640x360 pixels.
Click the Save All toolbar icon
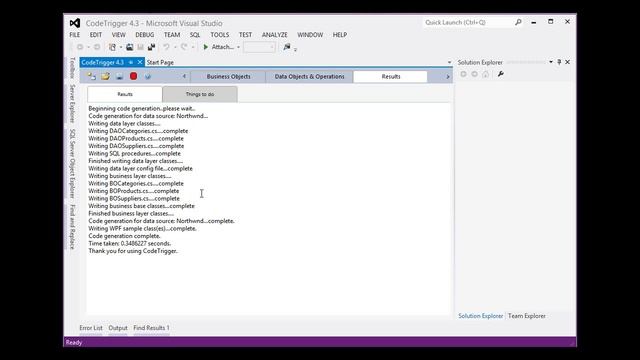(151, 47)
